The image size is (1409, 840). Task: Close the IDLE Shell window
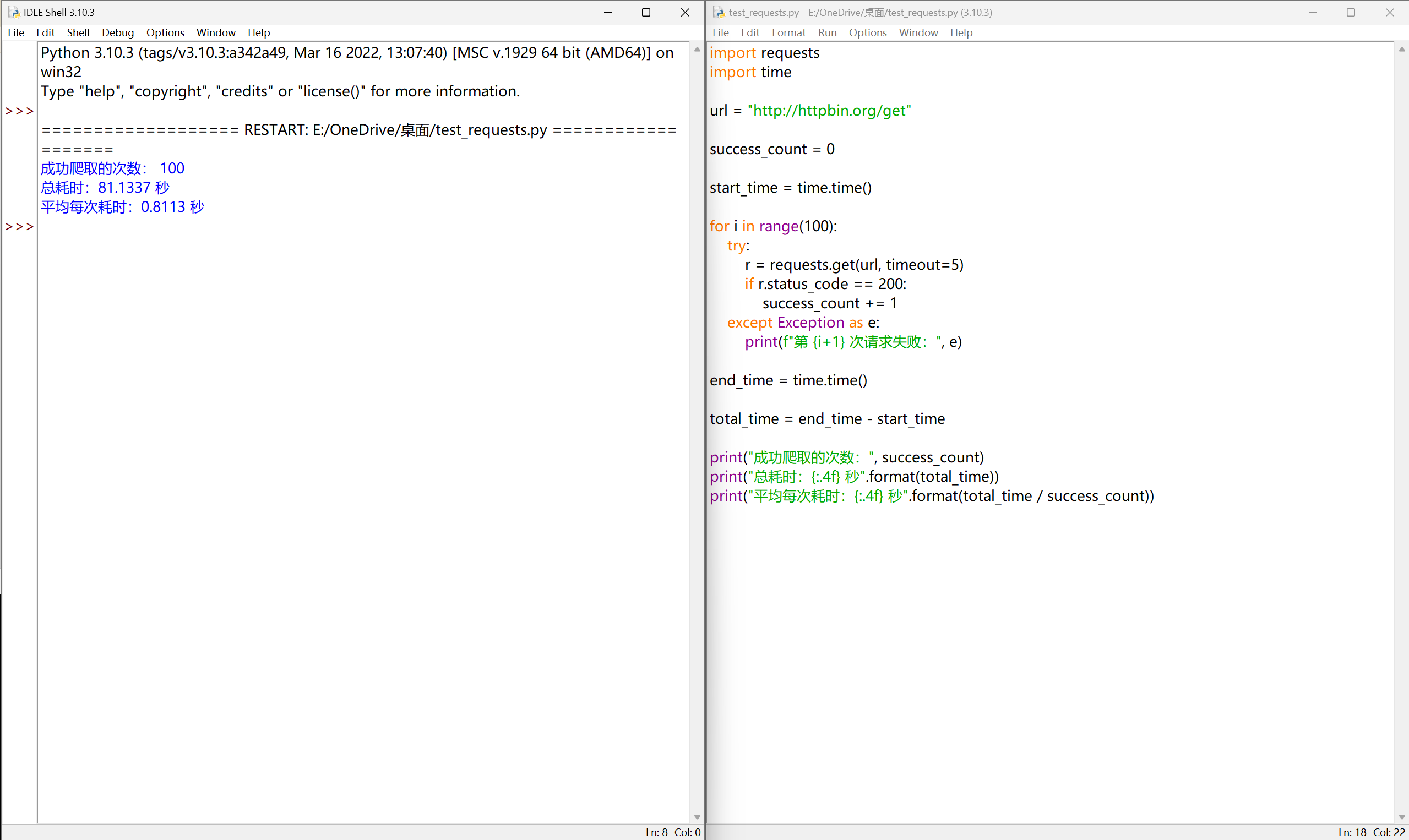pos(685,12)
